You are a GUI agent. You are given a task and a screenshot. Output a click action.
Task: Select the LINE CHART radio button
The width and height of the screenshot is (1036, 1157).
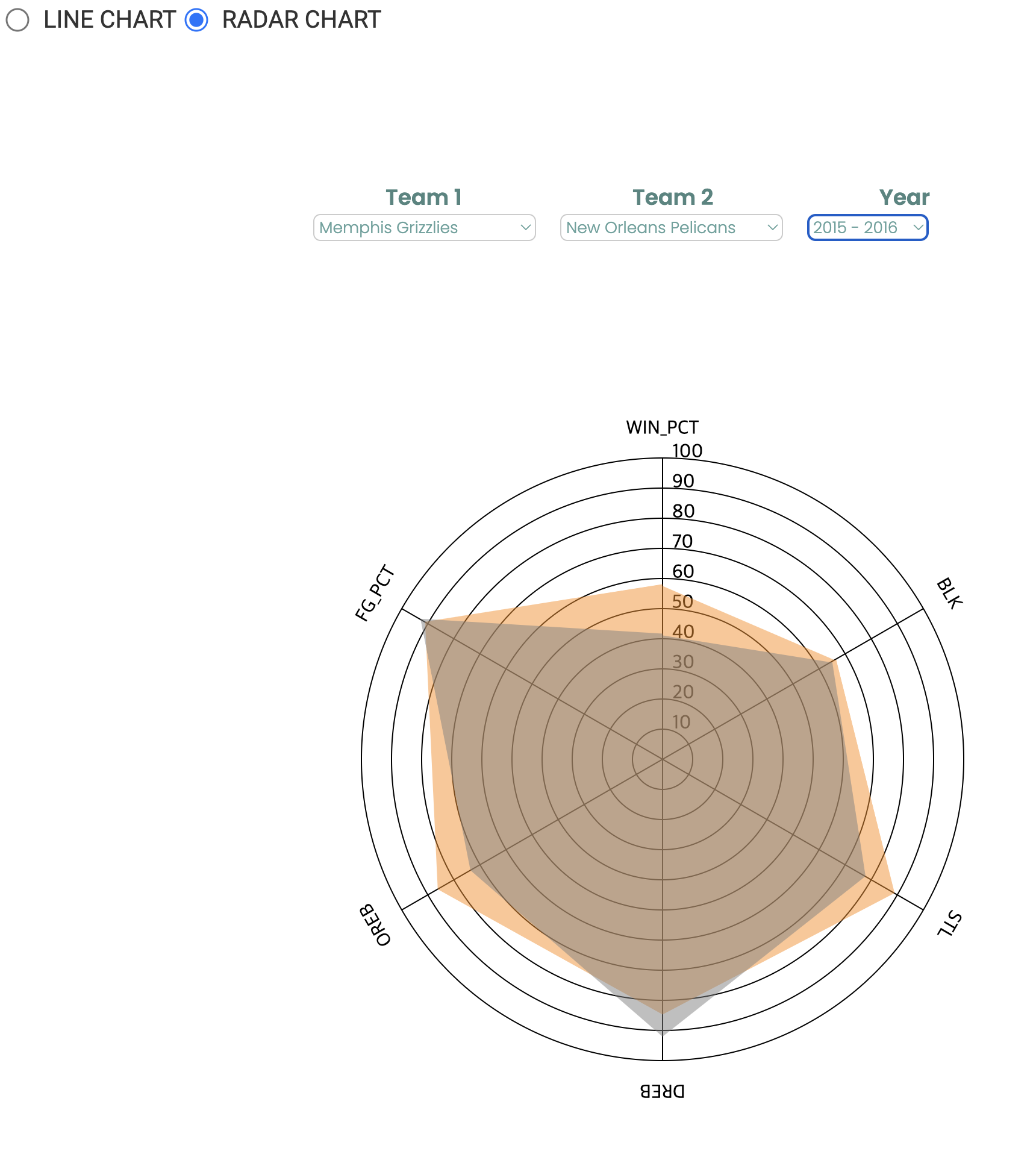point(17,20)
